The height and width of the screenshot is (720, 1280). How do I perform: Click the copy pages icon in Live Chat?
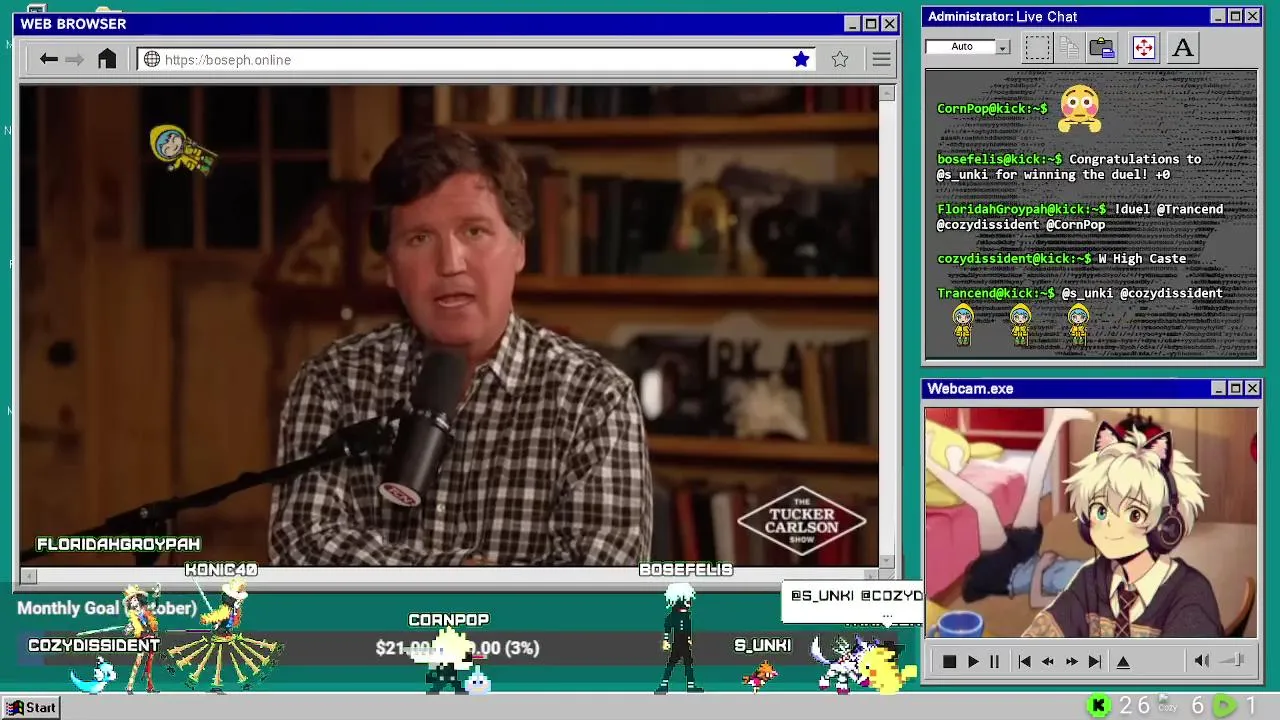click(x=1069, y=47)
